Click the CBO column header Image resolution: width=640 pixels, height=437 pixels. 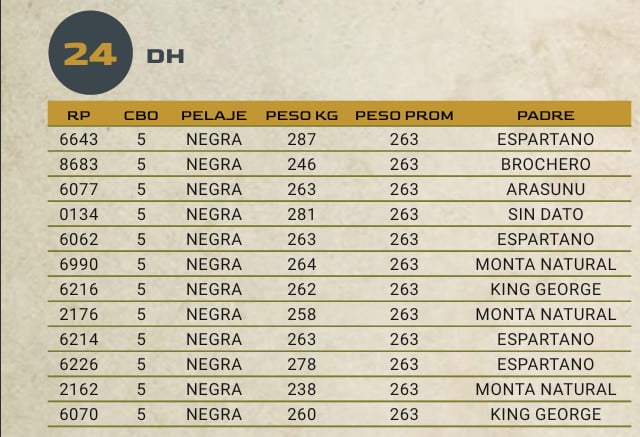click(x=141, y=115)
